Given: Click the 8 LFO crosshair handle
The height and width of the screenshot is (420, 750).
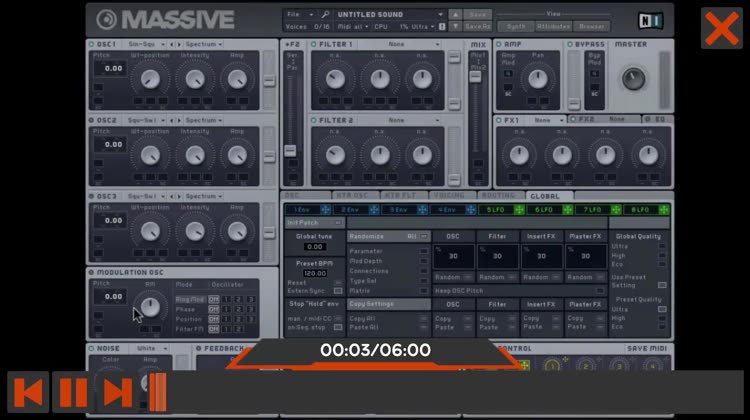Looking at the screenshot, I should [664, 210].
